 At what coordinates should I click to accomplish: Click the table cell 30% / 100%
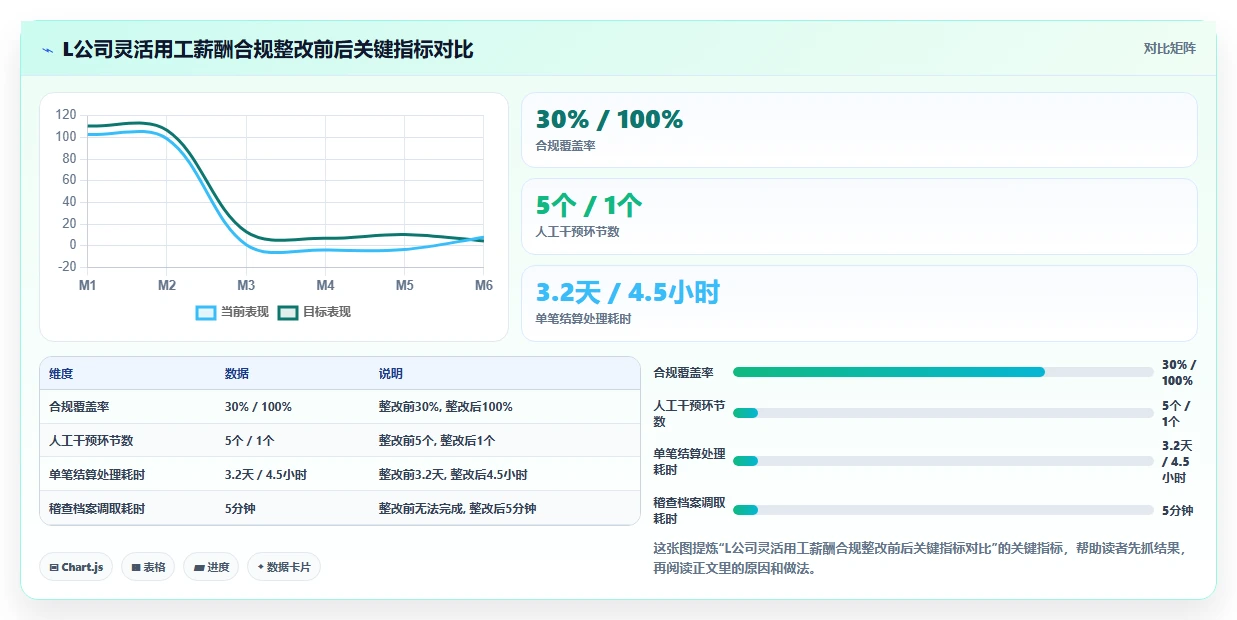point(258,407)
